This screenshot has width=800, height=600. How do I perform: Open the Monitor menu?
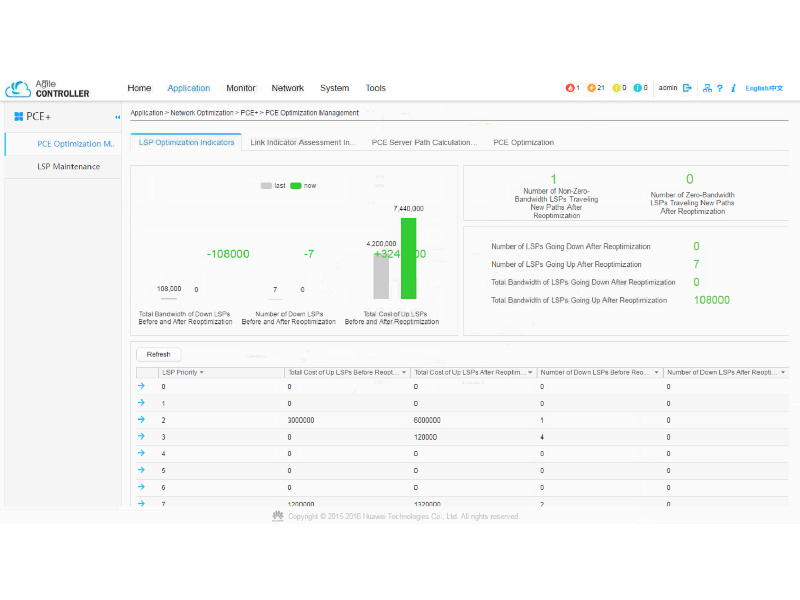pyautogui.click(x=241, y=88)
